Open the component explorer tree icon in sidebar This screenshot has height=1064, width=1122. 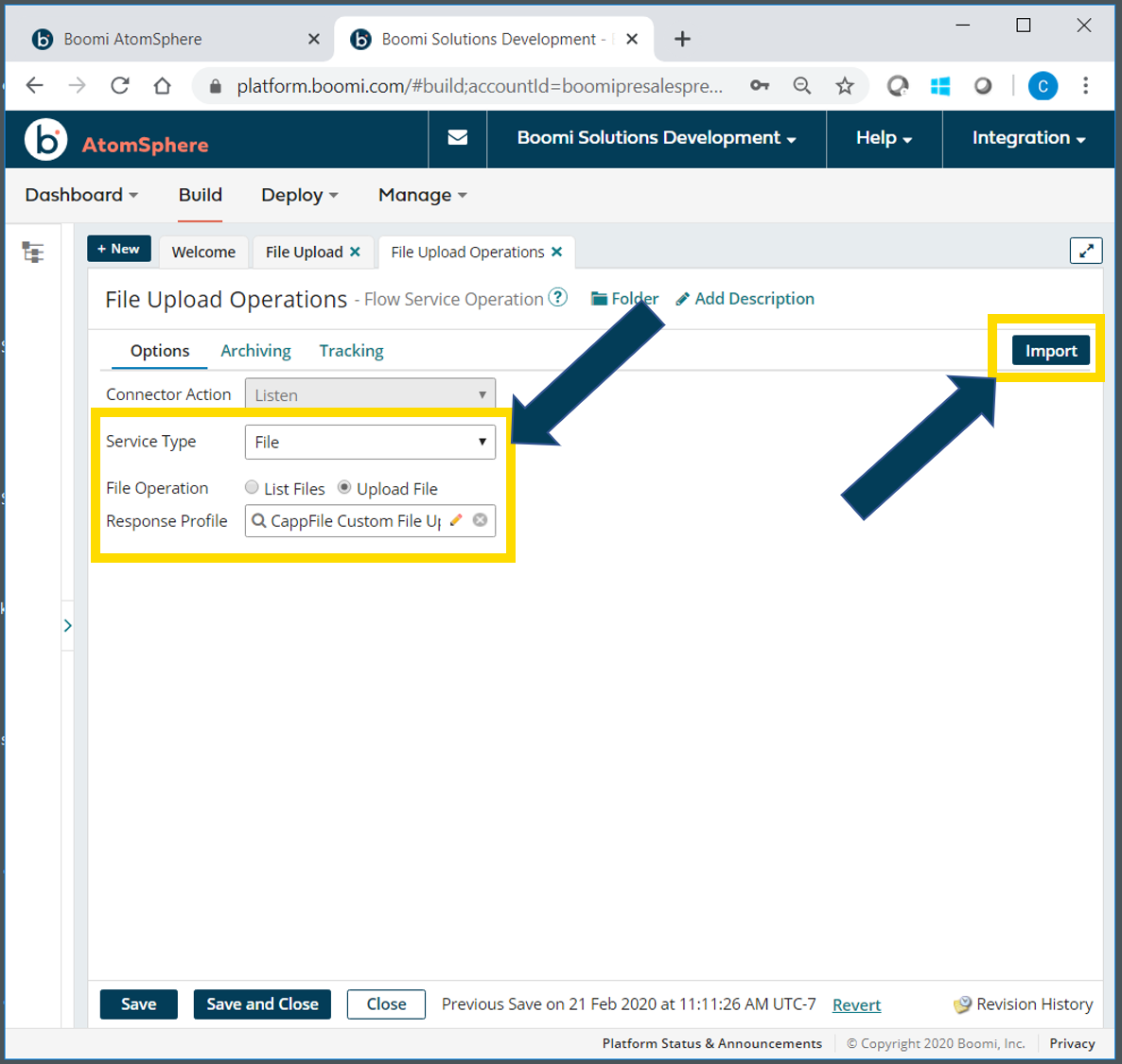tap(32, 253)
